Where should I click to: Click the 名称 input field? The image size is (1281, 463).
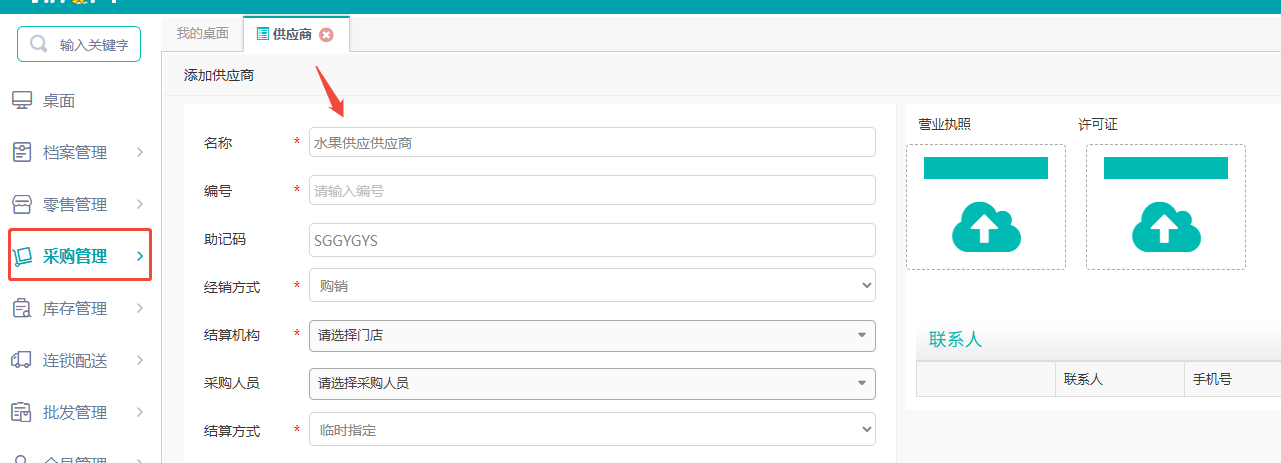[592, 143]
